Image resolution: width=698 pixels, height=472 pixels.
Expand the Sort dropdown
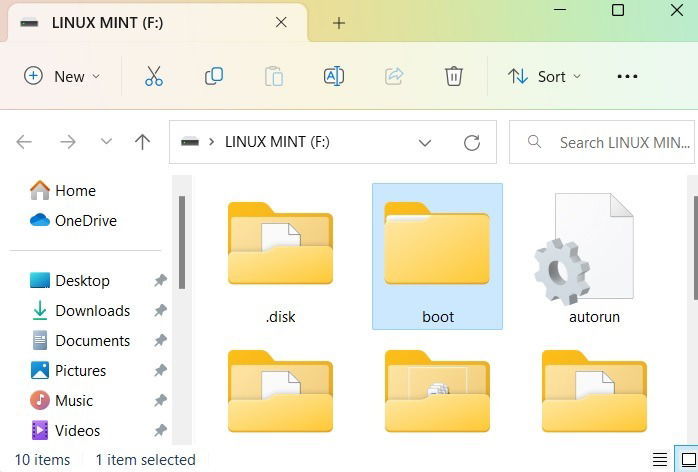tap(545, 77)
